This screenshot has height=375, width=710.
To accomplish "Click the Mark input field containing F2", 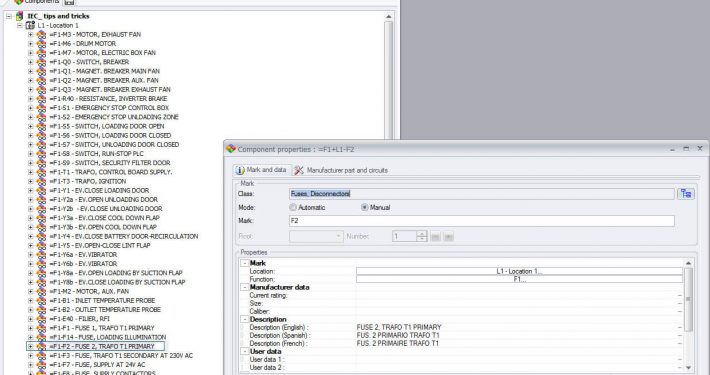I will (x=482, y=221).
